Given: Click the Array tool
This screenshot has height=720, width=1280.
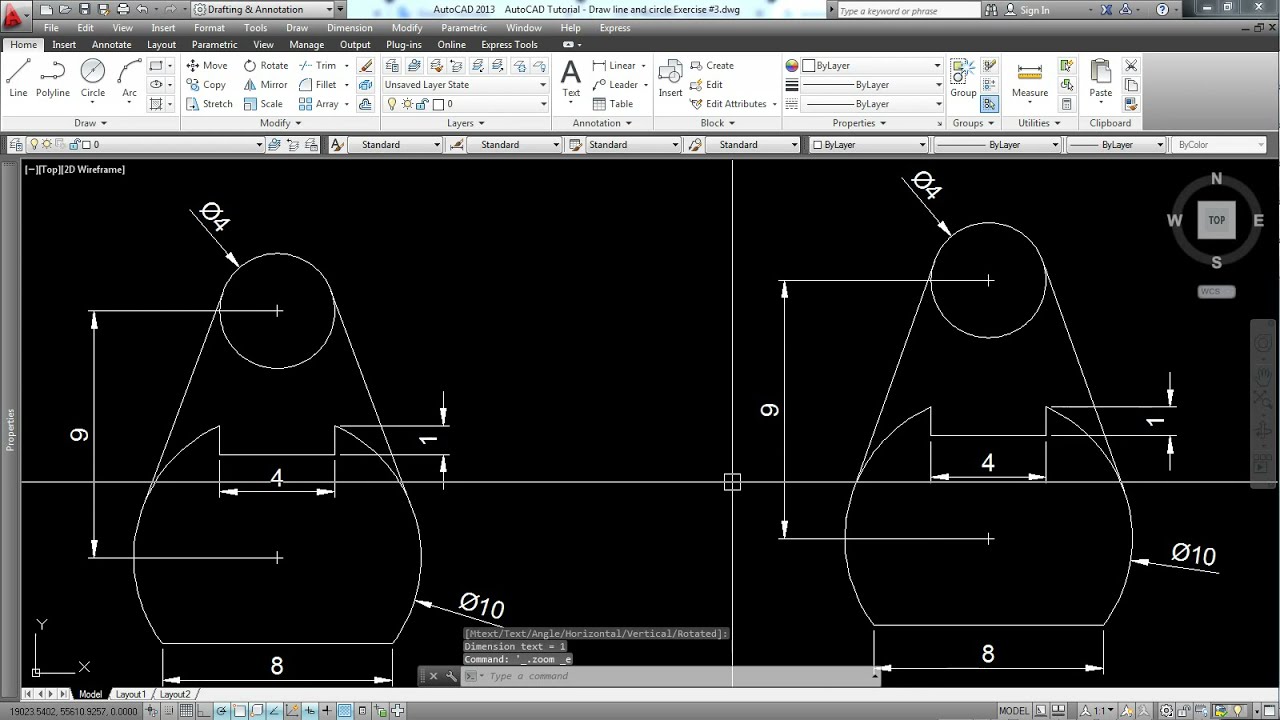Looking at the screenshot, I should (x=318, y=103).
